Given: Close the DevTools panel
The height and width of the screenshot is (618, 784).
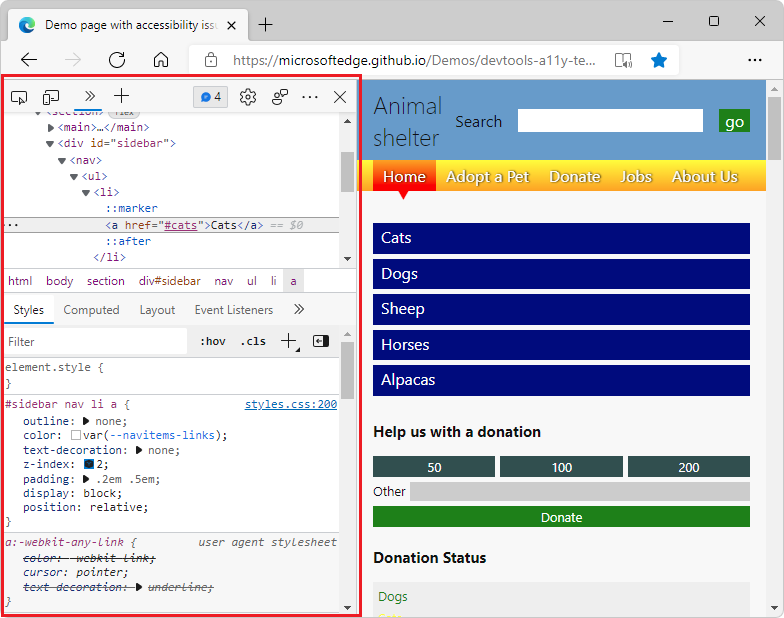Looking at the screenshot, I should (340, 97).
